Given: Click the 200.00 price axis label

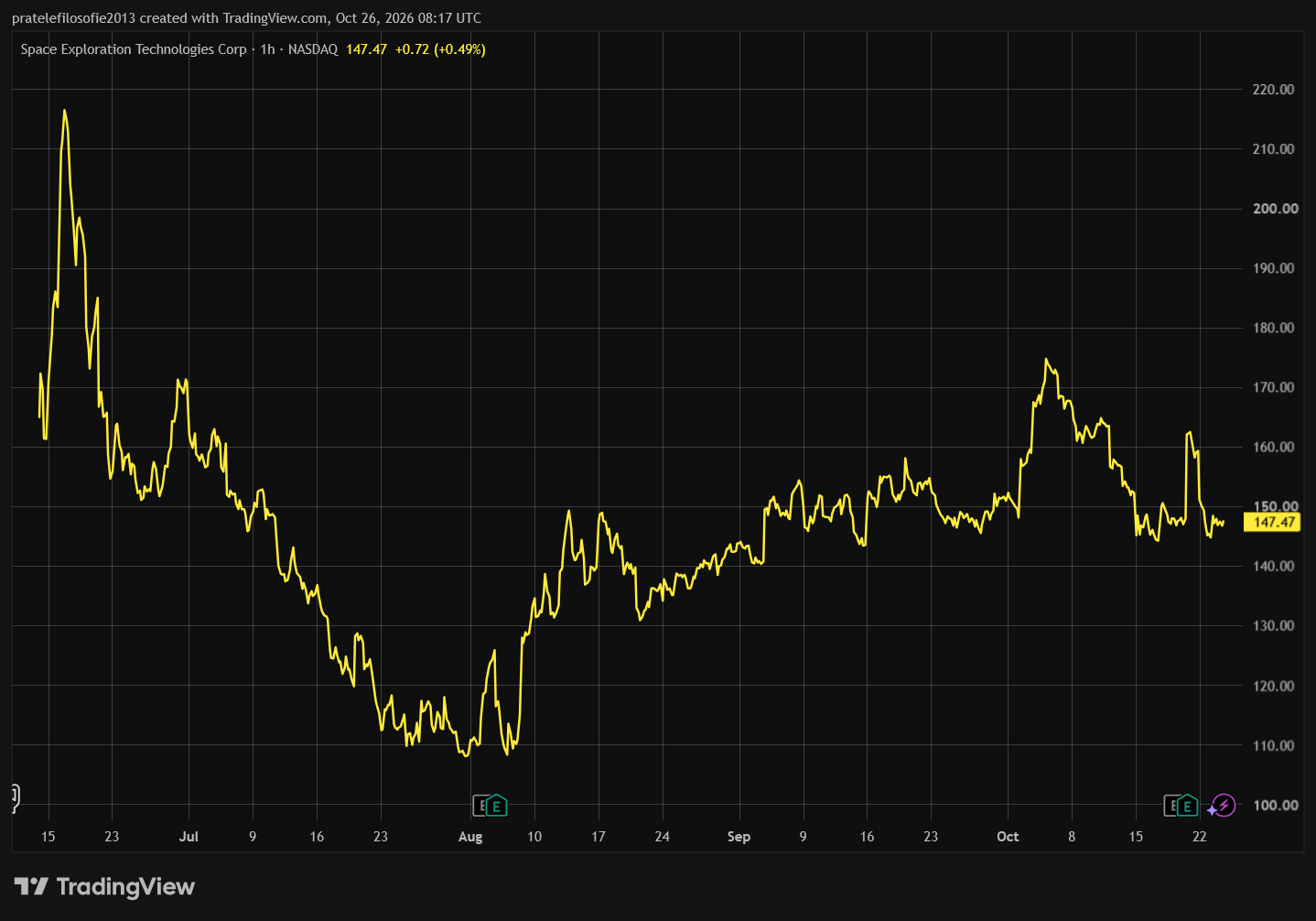Looking at the screenshot, I should click(x=1275, y=209).
